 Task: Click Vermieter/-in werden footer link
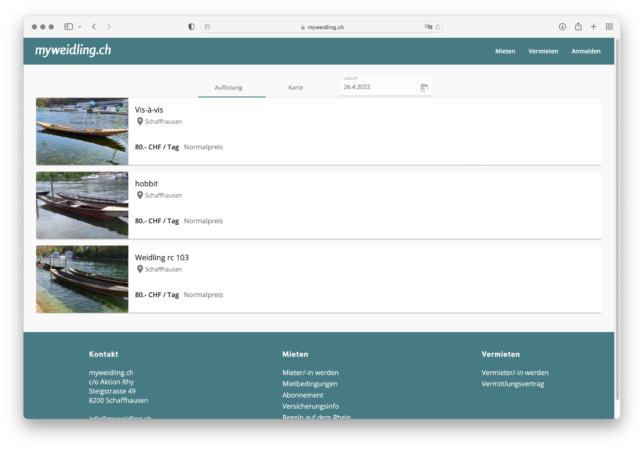coord(515,373)
